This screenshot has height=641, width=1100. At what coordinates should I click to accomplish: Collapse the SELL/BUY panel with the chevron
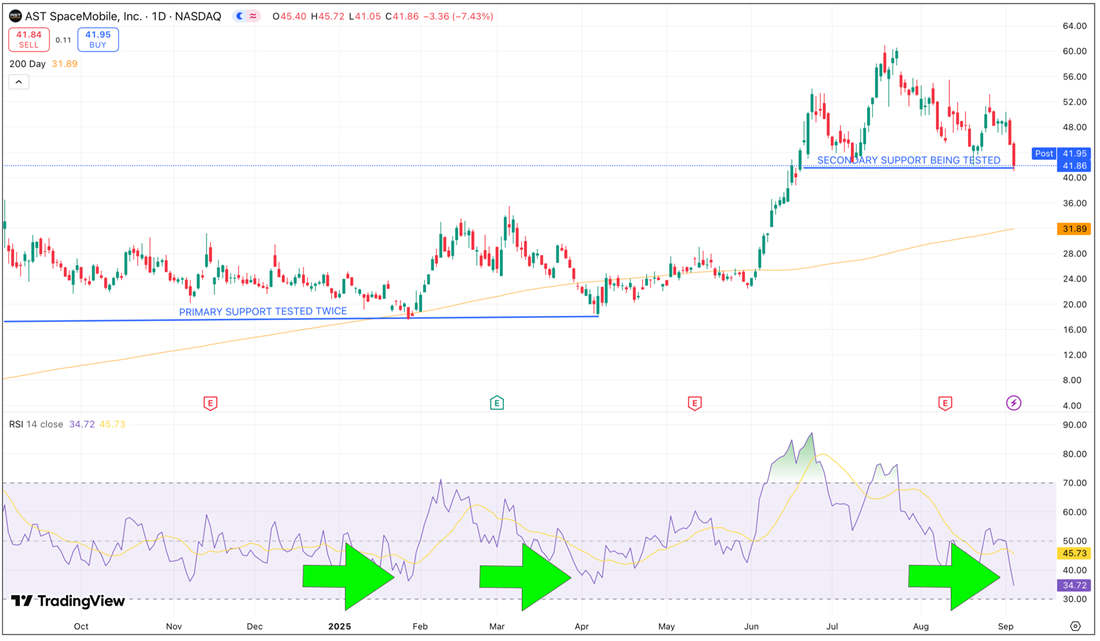(18, 81)
